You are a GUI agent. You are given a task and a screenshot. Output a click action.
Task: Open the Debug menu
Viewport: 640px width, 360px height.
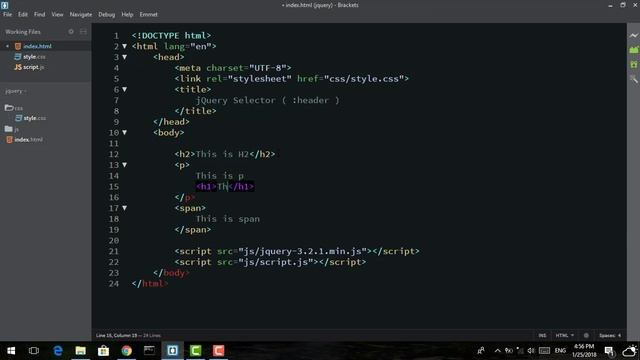[x=107, y=14]
